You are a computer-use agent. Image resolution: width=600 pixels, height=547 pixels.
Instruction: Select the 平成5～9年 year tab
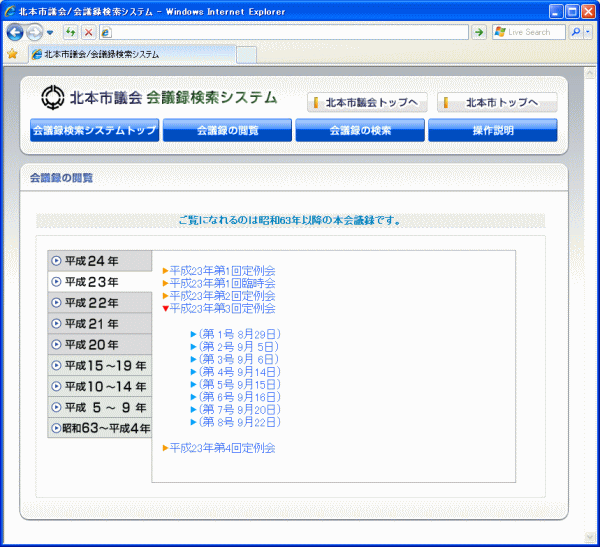pyautogui.click(x=100, y=407)
